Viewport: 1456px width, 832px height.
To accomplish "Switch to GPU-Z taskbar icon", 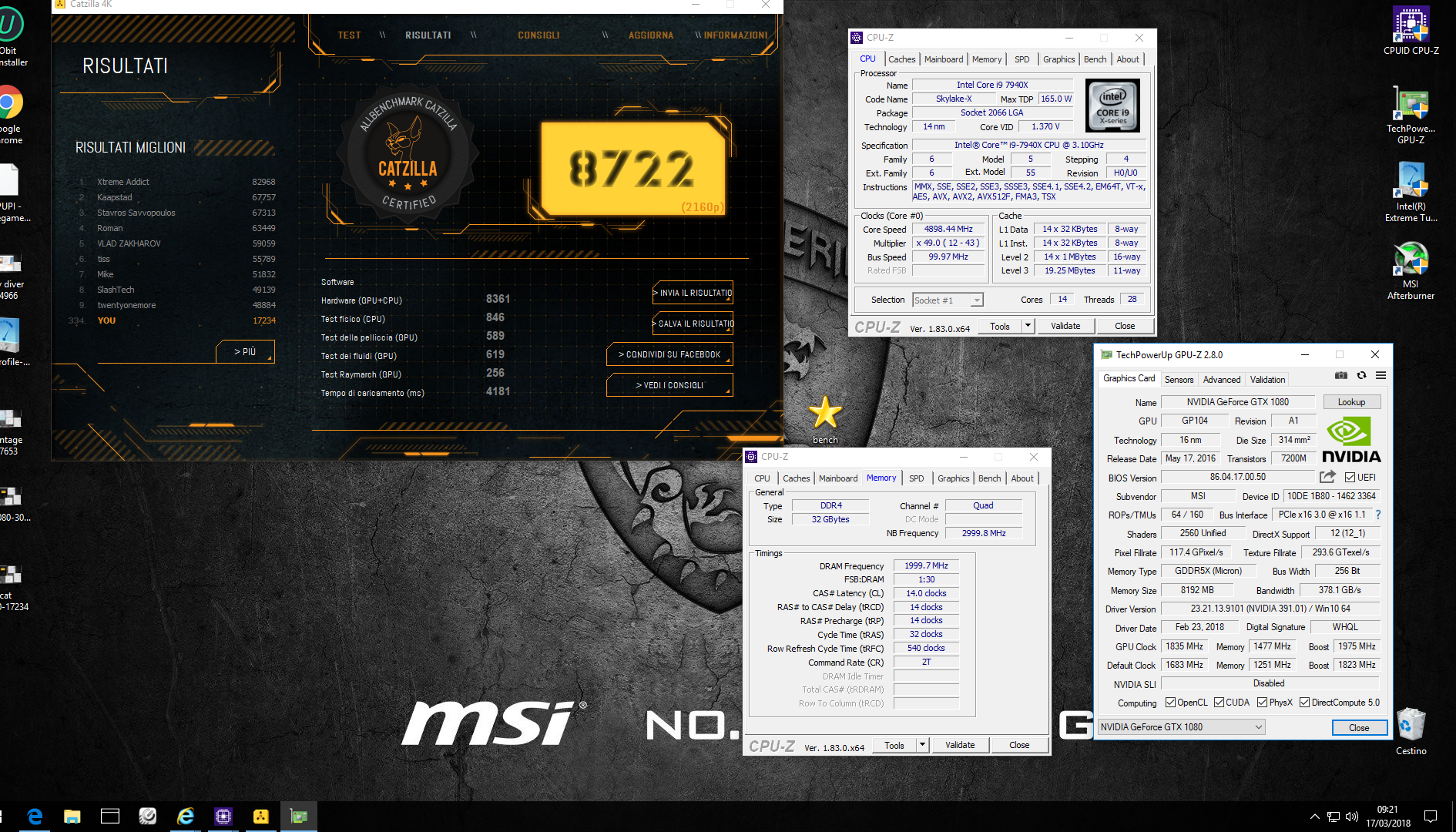I will [299, 816].
